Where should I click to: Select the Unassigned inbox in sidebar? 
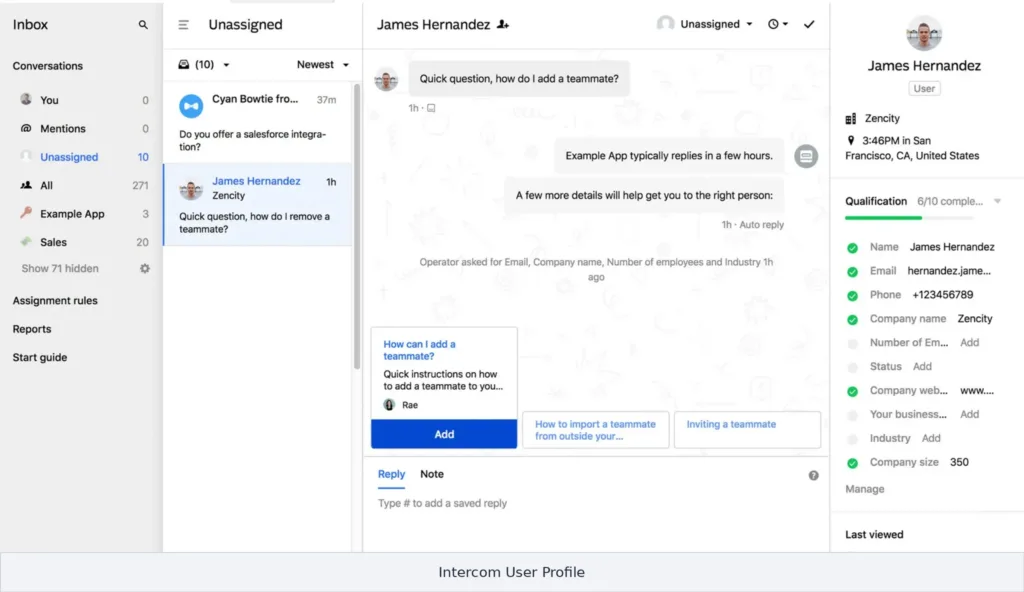[82, 157]
